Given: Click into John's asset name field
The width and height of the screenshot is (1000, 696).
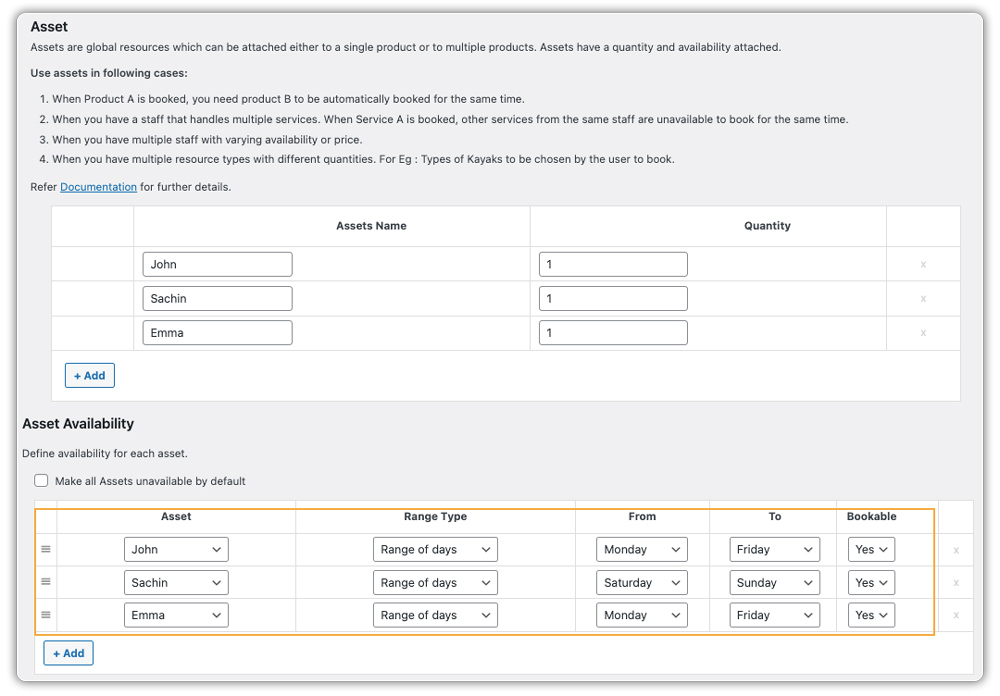Looking at the screenshot, I should (x=217, y=264).
